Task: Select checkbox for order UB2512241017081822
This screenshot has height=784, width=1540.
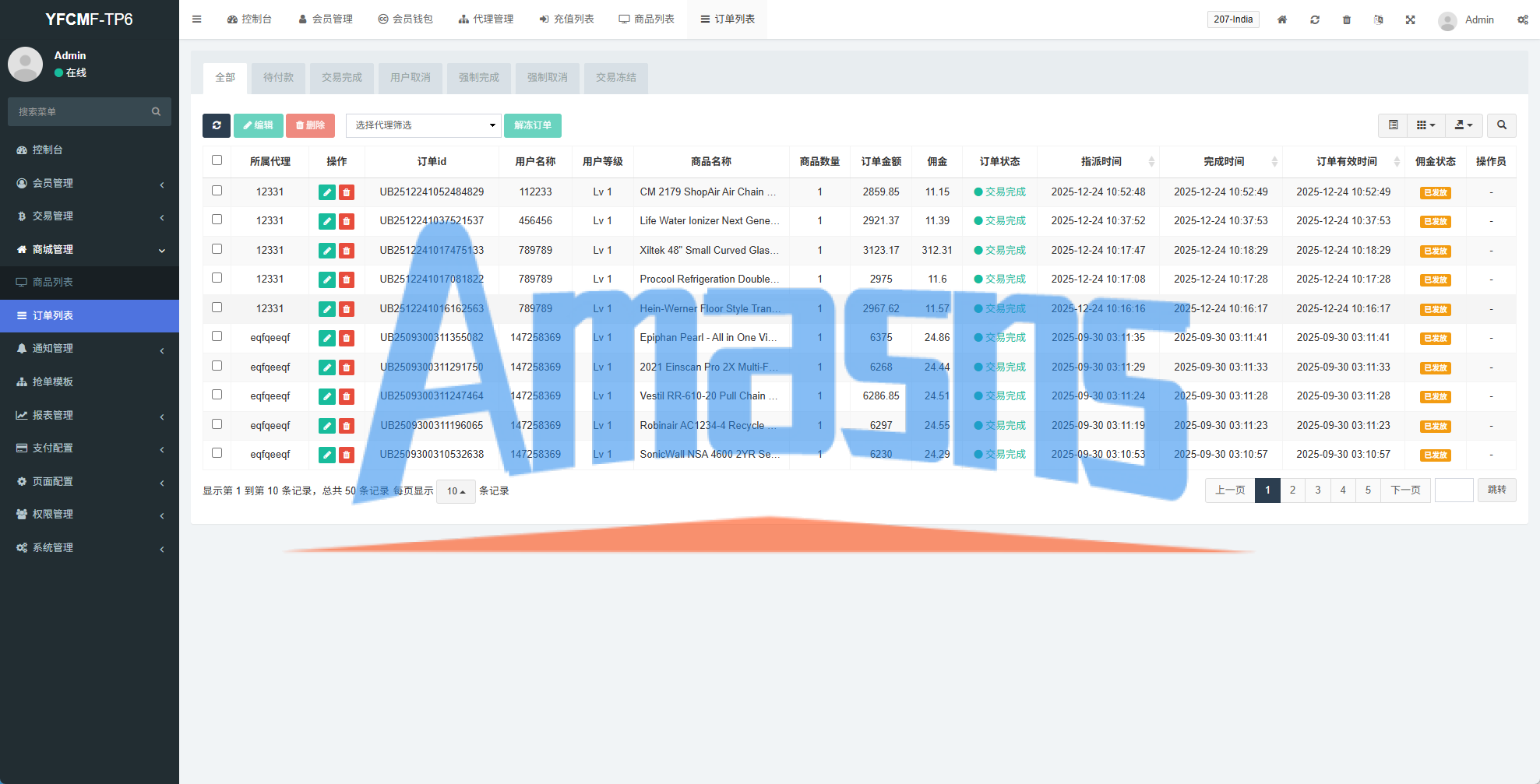Action: point(217,278)
